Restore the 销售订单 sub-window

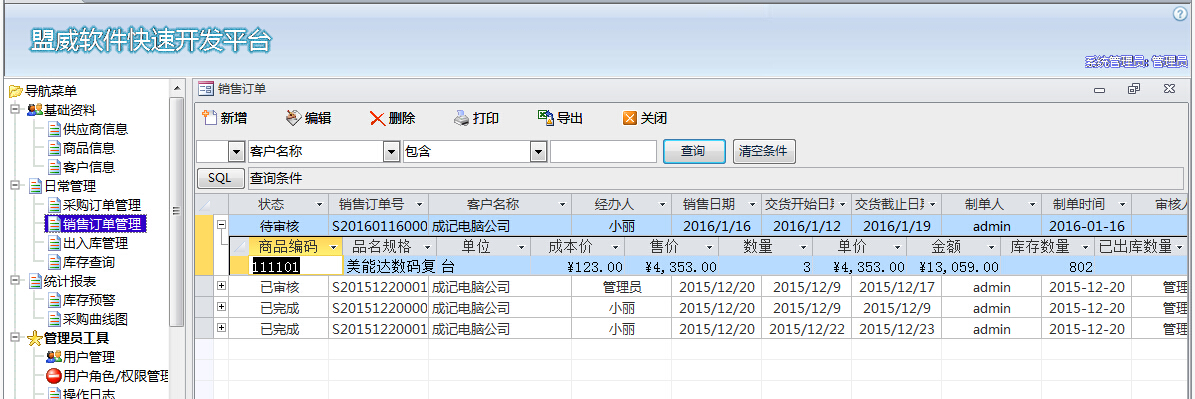[1133, 89]
